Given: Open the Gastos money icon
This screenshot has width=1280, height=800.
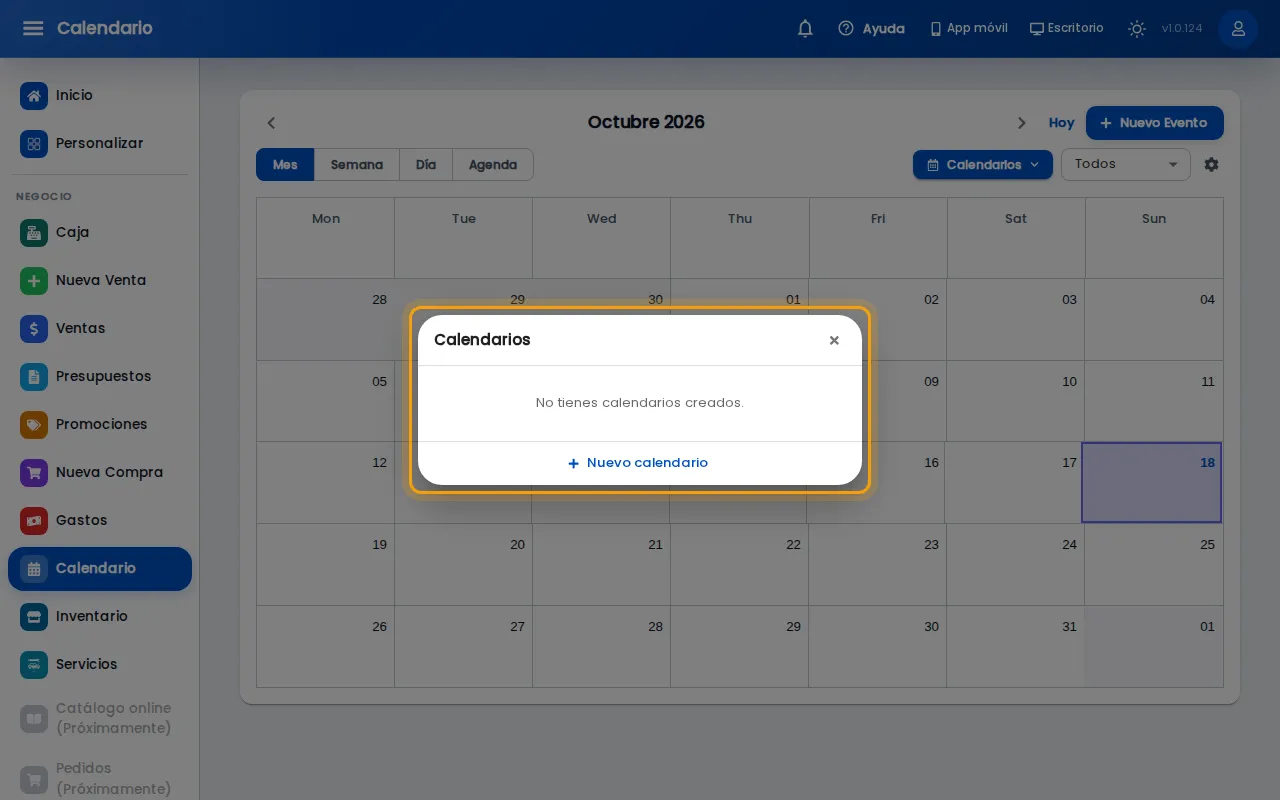Looking at the screenshot, I should coord(34,521).
